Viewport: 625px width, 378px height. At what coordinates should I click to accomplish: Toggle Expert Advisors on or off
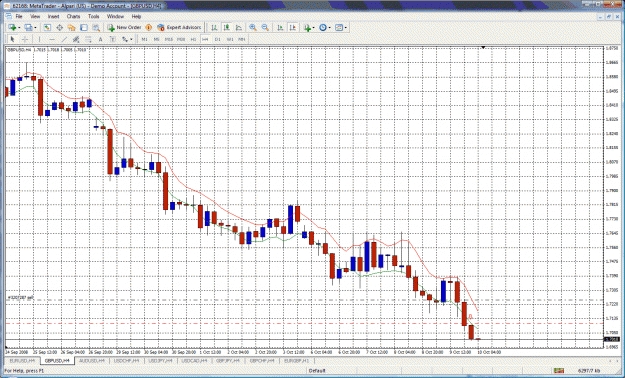click(x=179, y=28)
